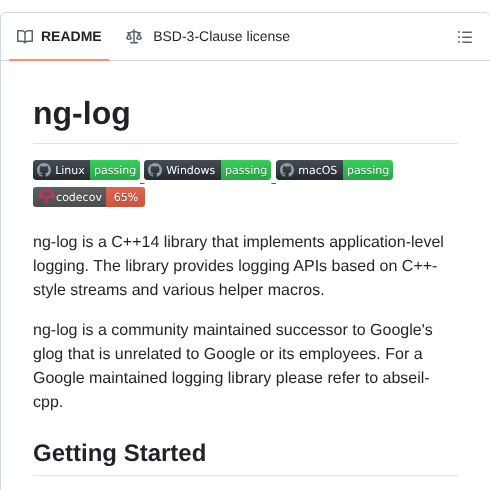Viewport: 490px width, 490px height.
Task: Open the Windows passing build badge
Action: (x=207, y=170)
